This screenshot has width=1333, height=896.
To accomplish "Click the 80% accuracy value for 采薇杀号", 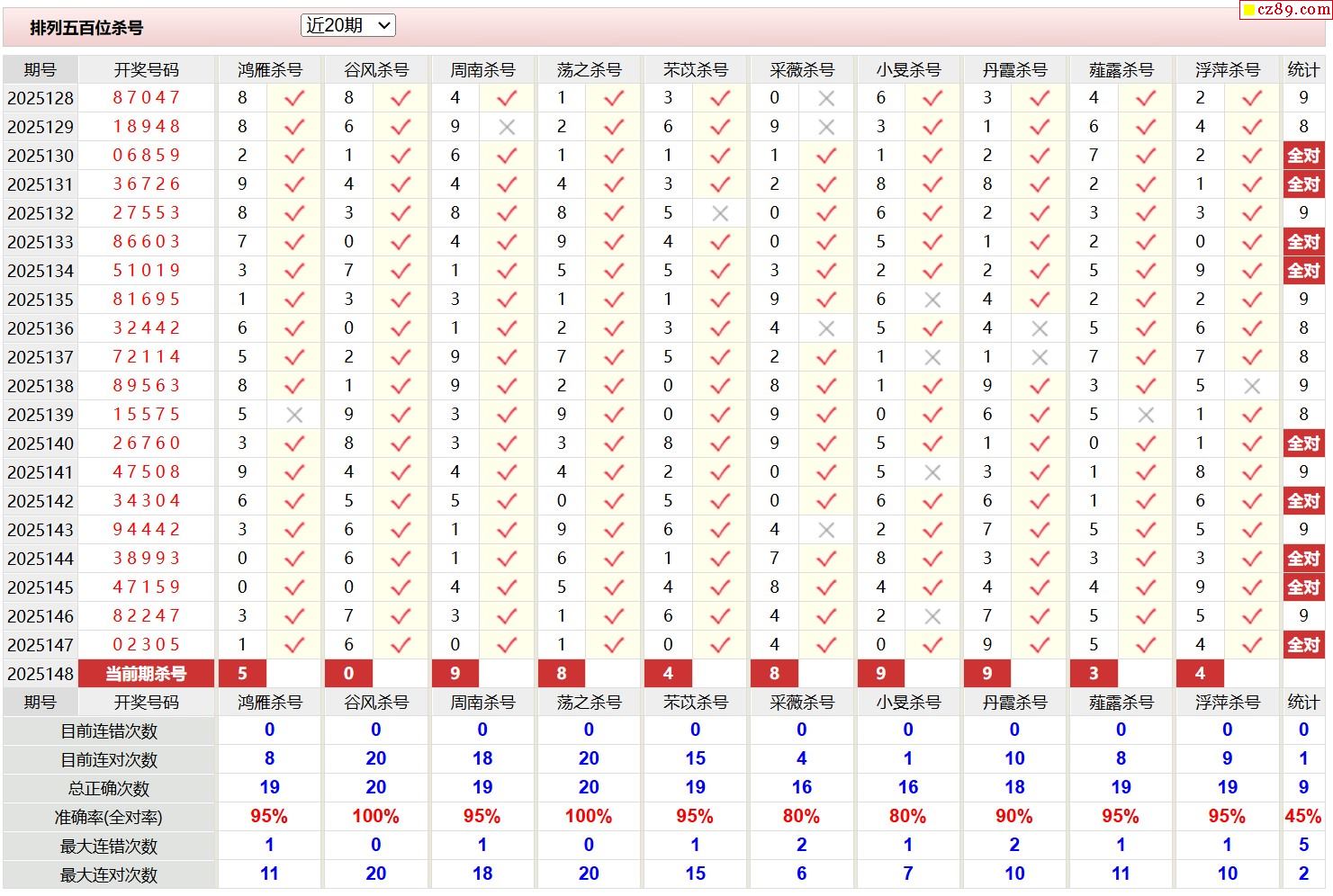I will [x=801, y=817].
